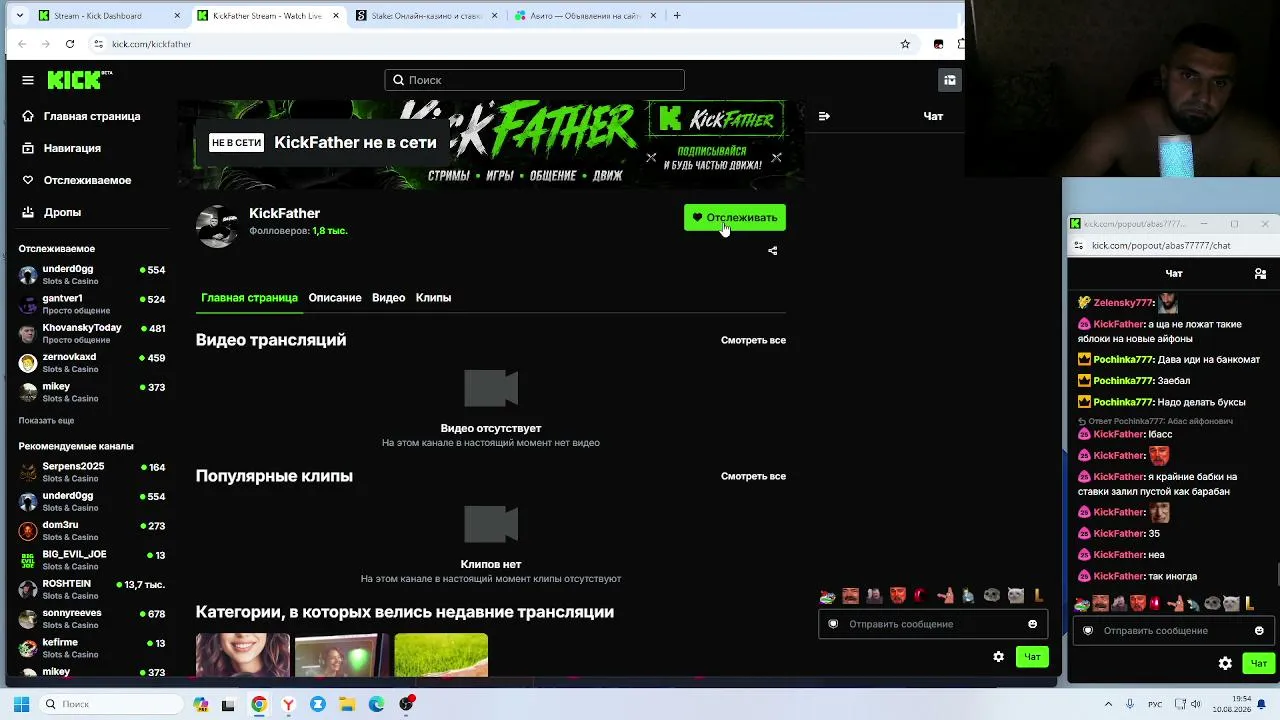Open a new browser tab
The width and height of the screenshot is (1280, 720).
pos(677,16)
